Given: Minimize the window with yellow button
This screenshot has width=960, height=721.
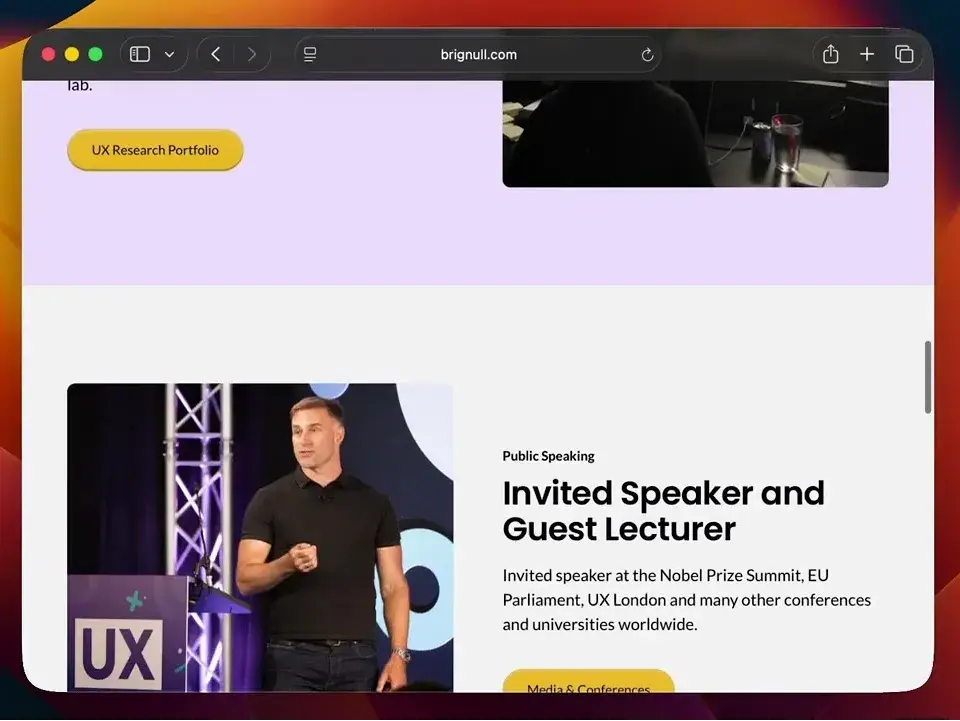Looking at the screenshot, I should pyautogui.click(x=72, y=54).
